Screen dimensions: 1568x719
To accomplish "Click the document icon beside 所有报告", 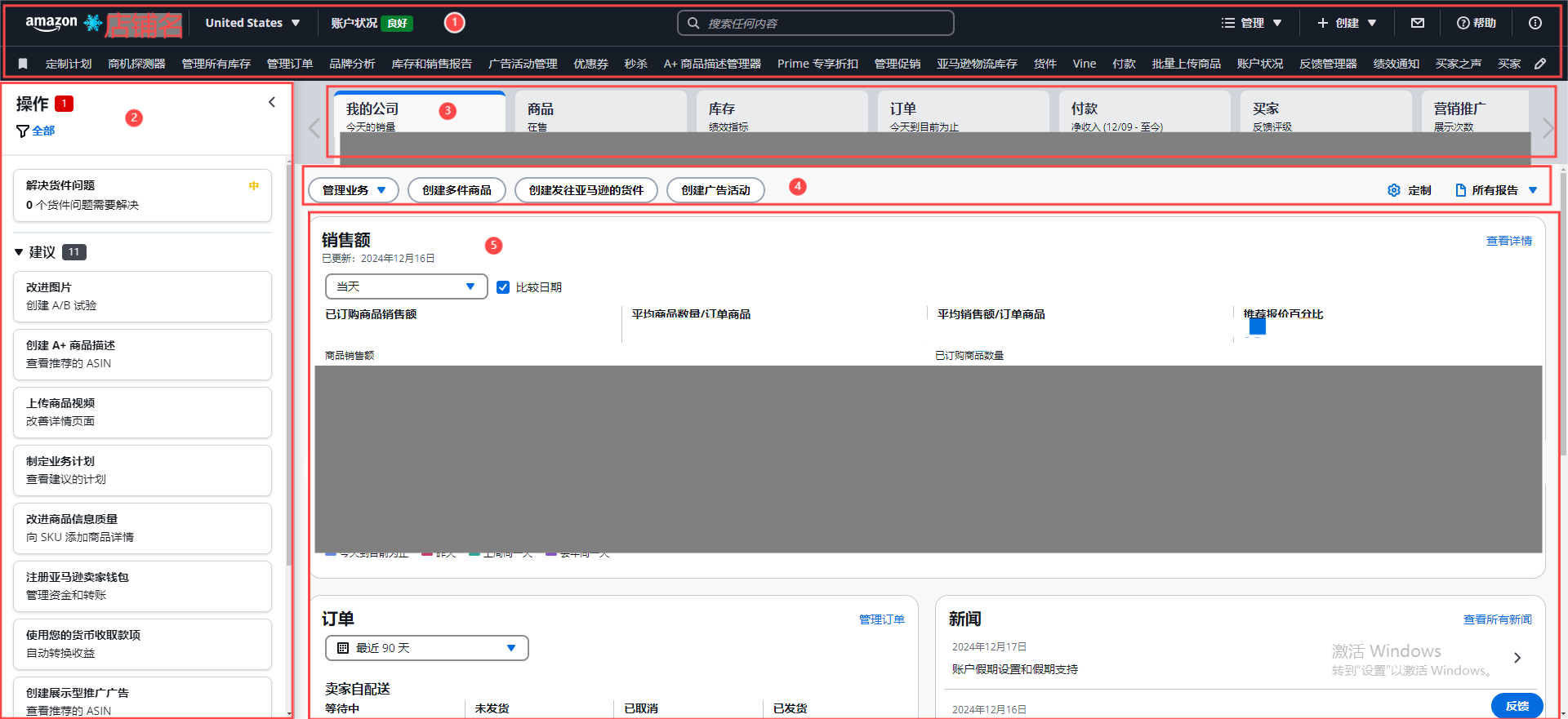I will pos(1461,190).
